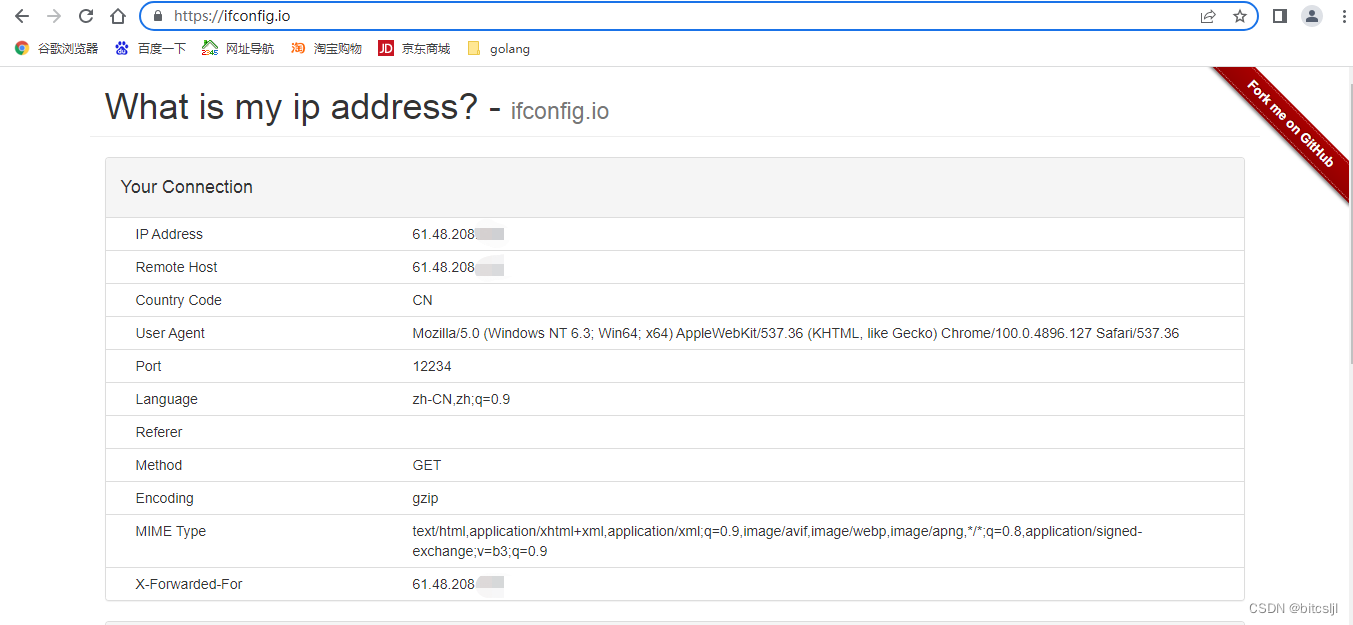Open 百度一下 bookmark
Screen dimensions: 1353x625
click(x=151, y=48)
